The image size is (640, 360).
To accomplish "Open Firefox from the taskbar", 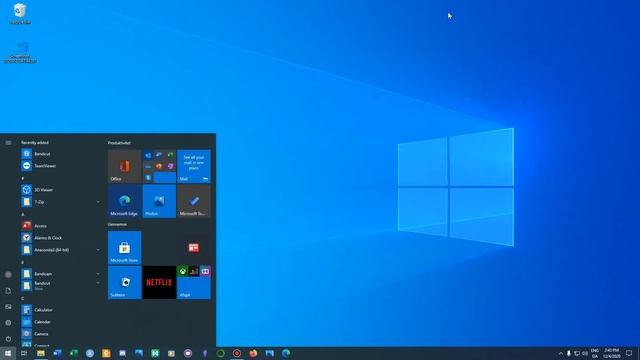I will pos(253,353).
